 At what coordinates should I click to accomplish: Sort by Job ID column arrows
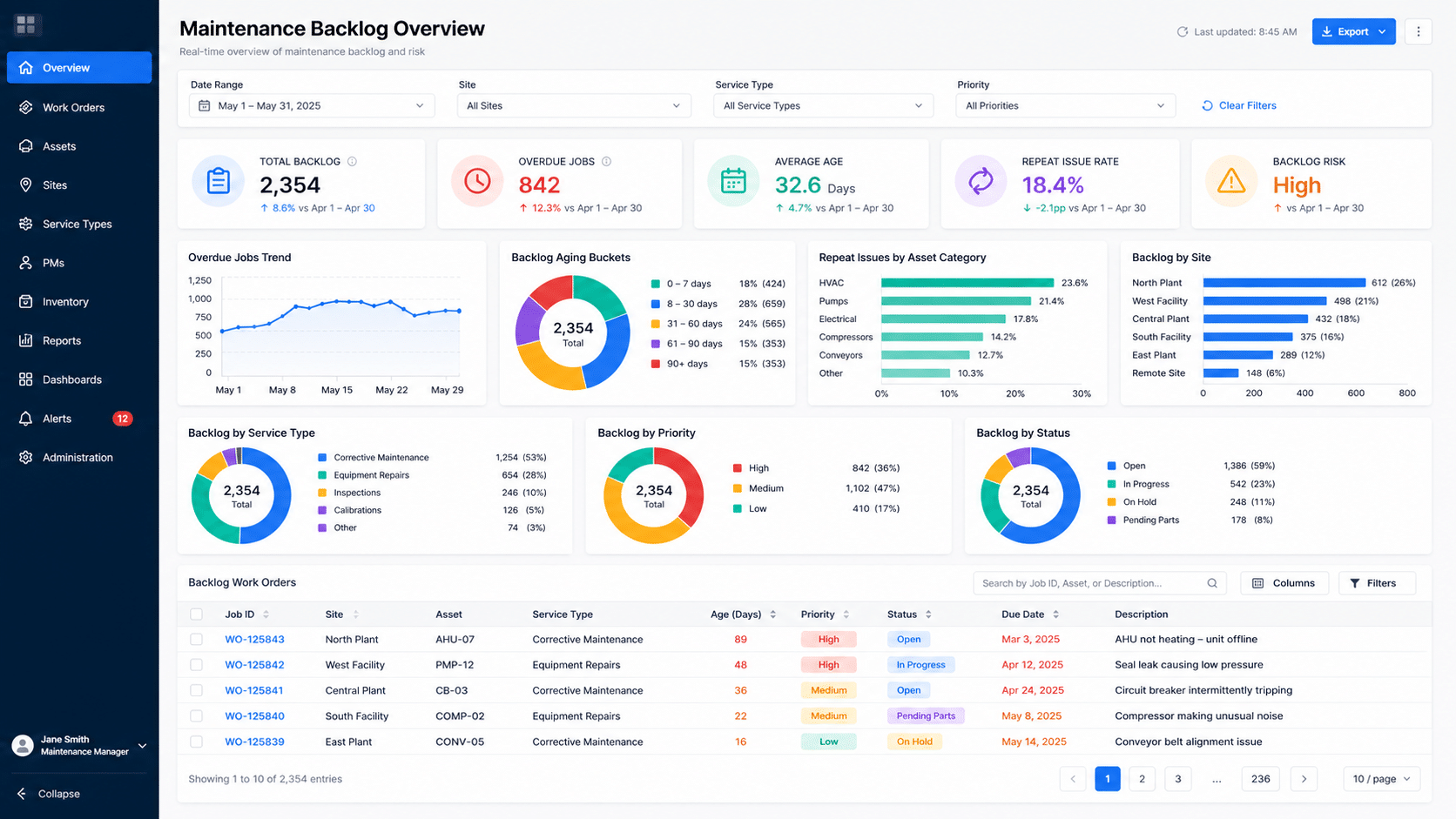click(266, 614)
